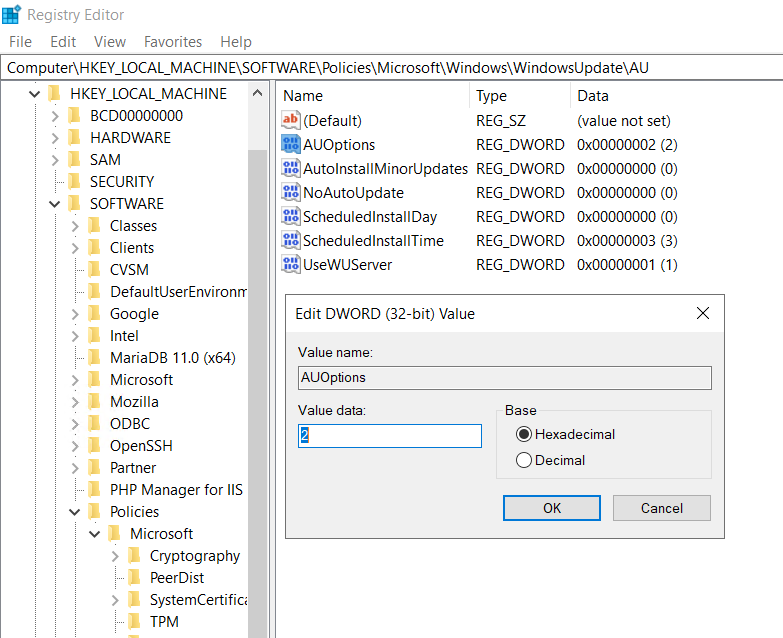This screenshot has height=638, width=783.
Task: Select the UseWUServer DWORD icon
Action: [291, 264]
